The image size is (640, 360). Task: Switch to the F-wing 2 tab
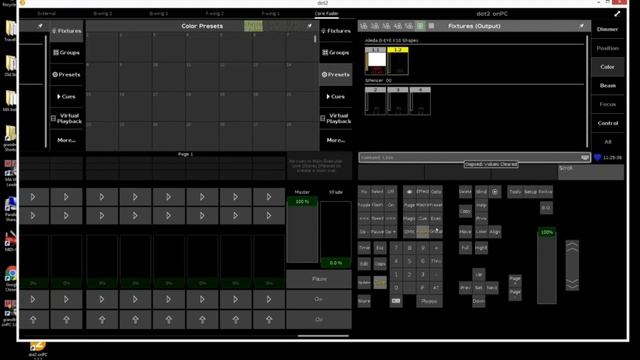pyautogui.click(x=214, y=13)
